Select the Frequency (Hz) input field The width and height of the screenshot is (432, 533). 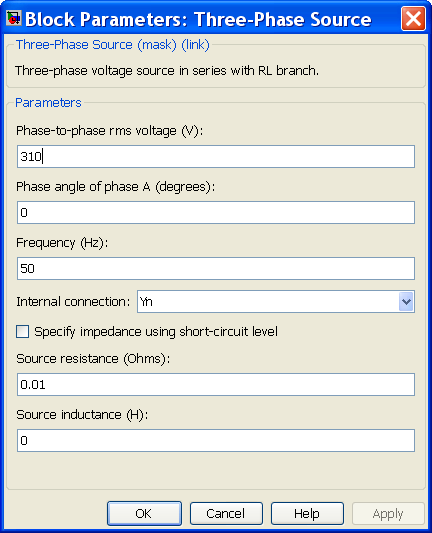(216, 269)
